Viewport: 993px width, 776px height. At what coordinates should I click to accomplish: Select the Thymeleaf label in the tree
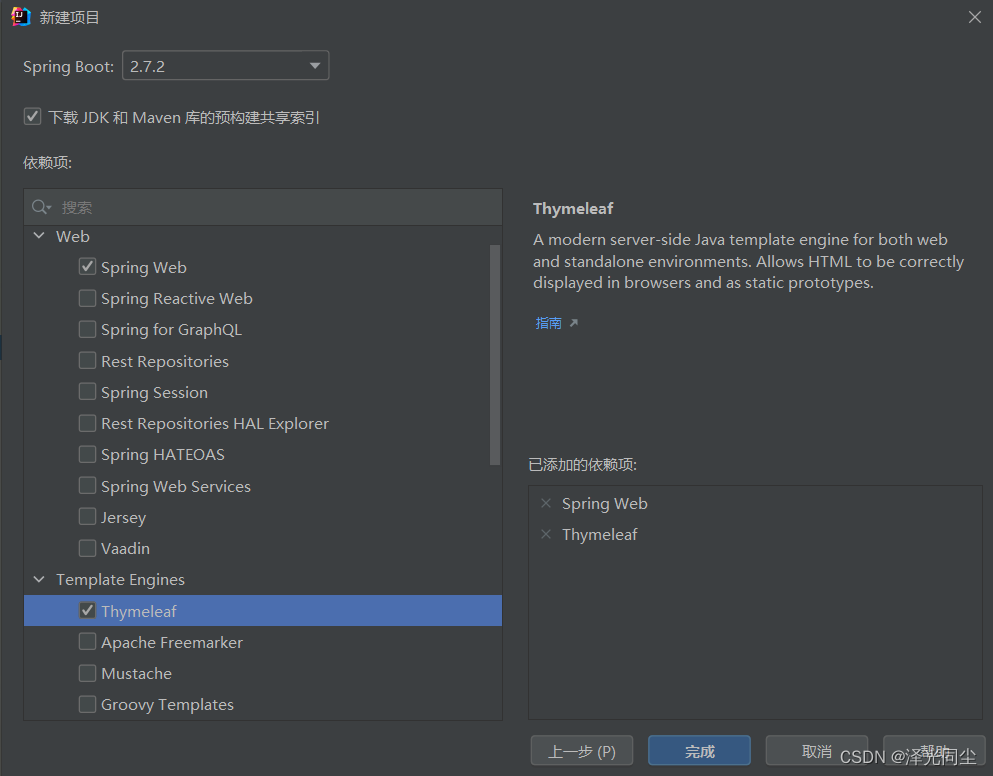click(139, 611)
